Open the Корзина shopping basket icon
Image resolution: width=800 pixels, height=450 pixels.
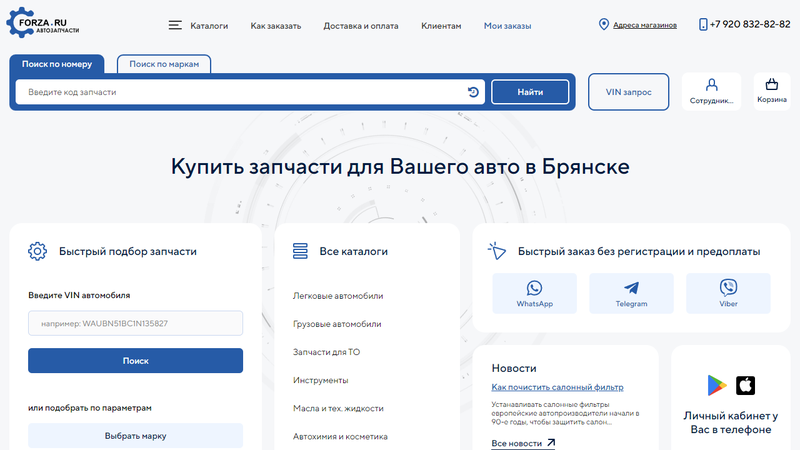click(x=771, y=86)
